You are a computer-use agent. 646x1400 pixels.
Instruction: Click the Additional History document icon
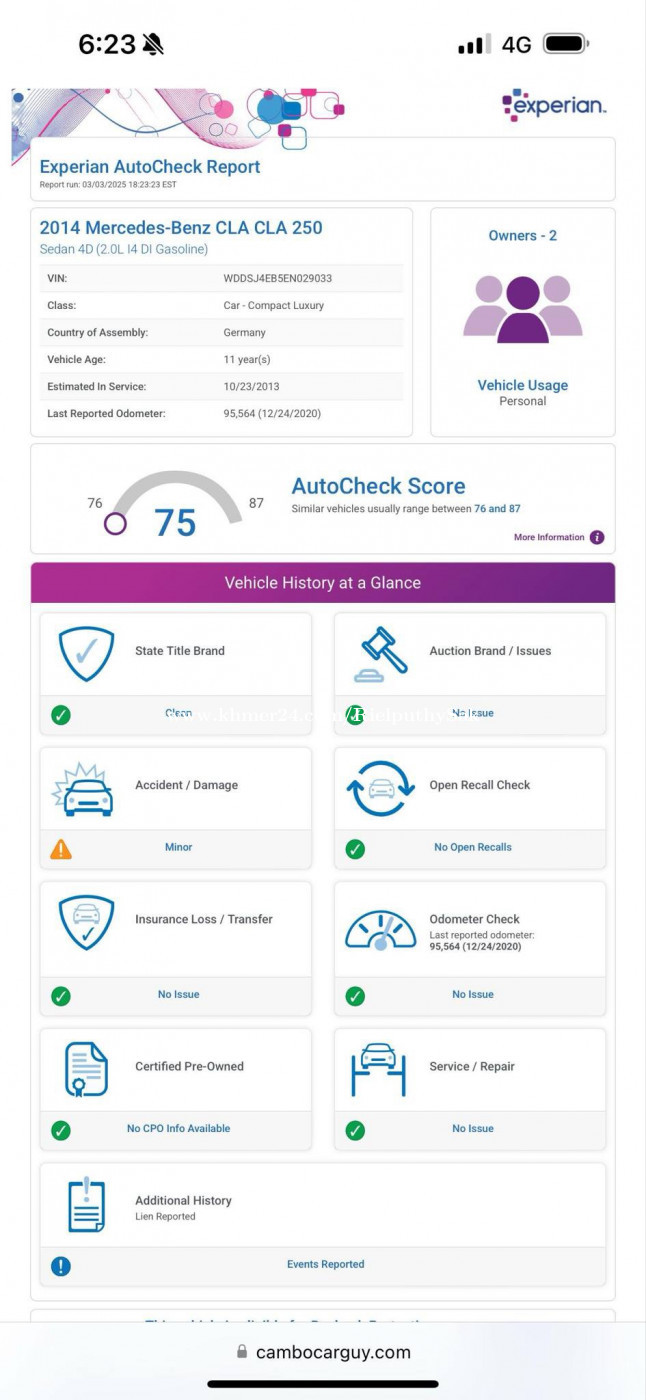[x=86, y=1204]
